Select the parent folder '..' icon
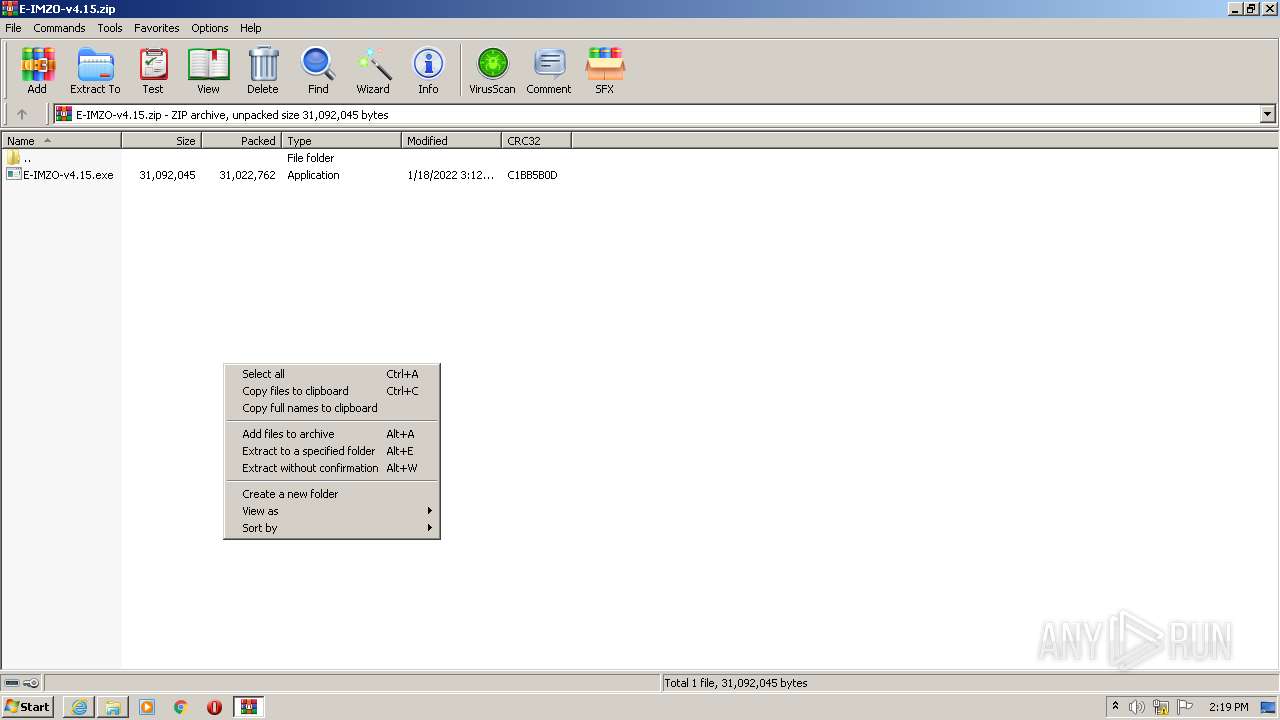The width and height of the screenshot is (1280, 720). [x=13, y=158]
